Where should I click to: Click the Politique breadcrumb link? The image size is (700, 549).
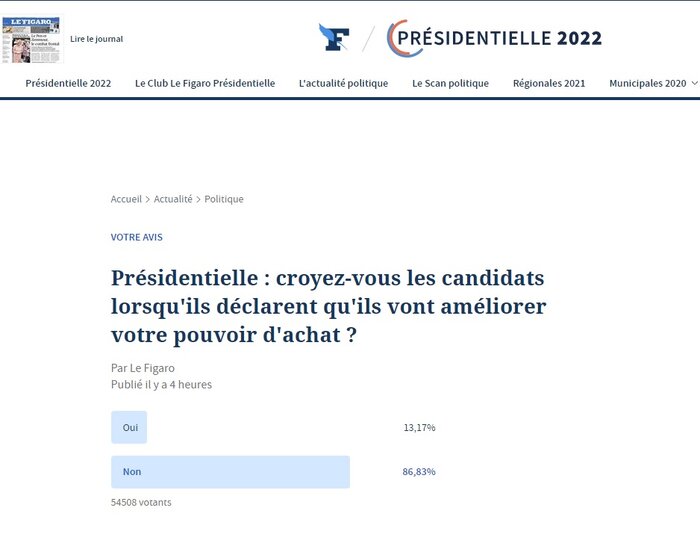coord(224,199)
